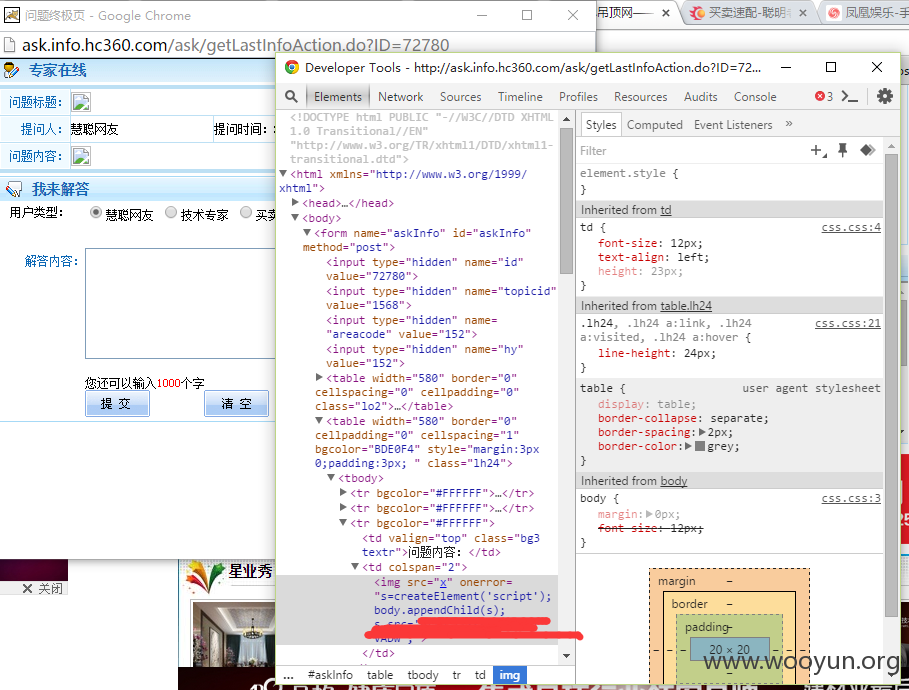
Task: Open css.css:21 source link
Action: pos(848,323)
